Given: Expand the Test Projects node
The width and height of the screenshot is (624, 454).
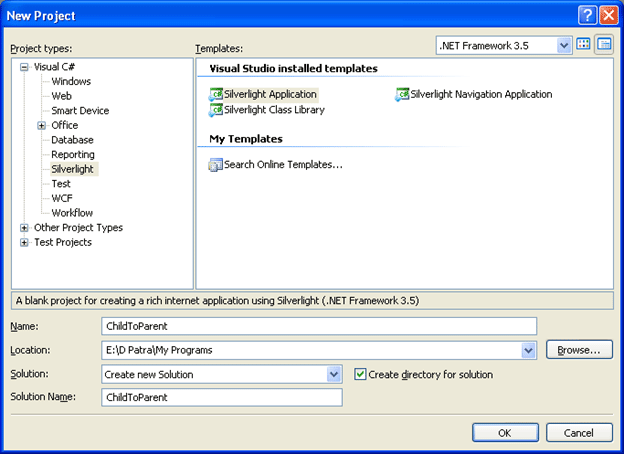Looking at the screenshot, I should coord(24,243).
